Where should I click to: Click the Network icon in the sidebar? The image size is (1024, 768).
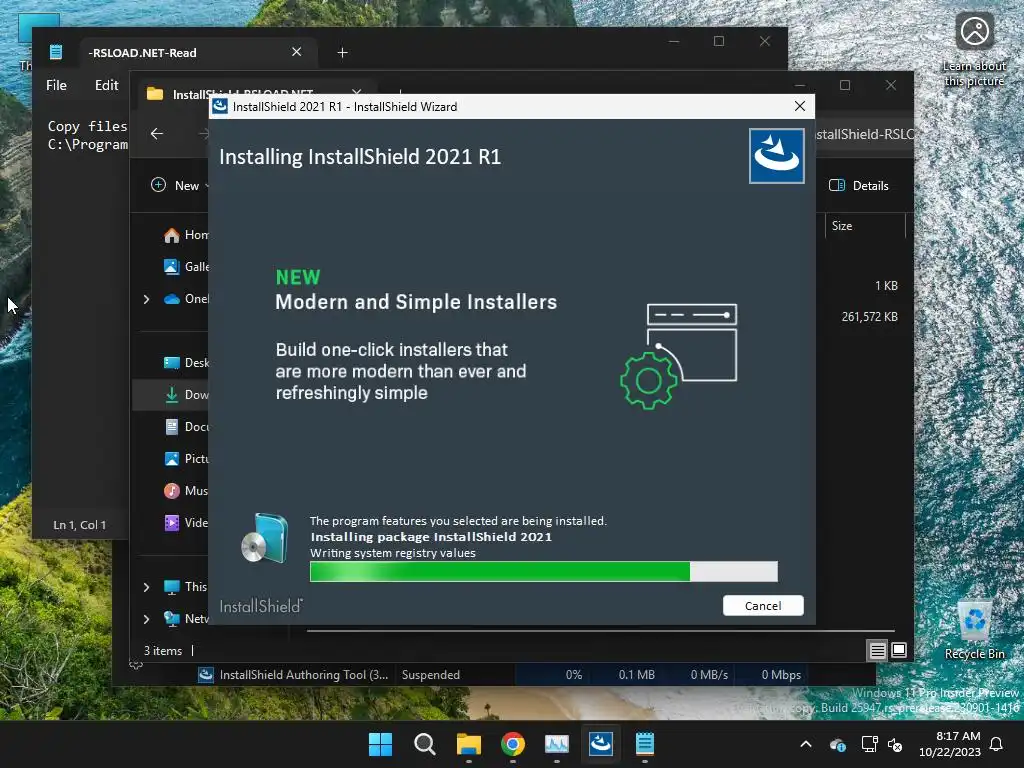[x=172, y=619]
